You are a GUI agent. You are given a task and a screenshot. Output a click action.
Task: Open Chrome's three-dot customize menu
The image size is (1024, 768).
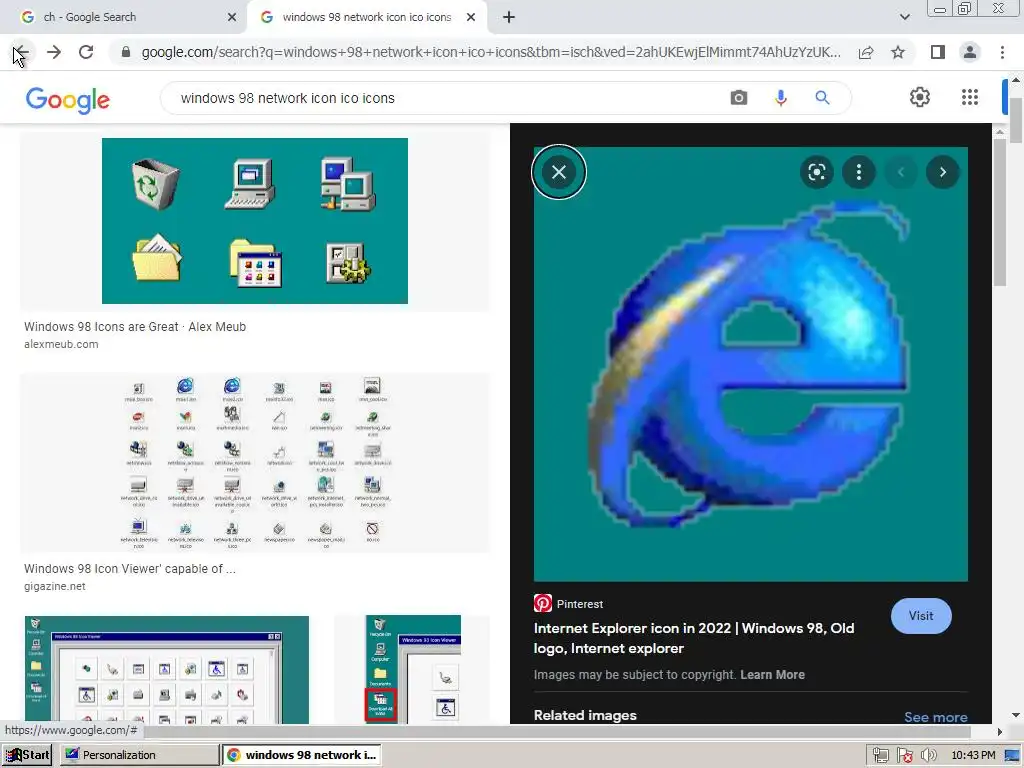coord(1002,52)
